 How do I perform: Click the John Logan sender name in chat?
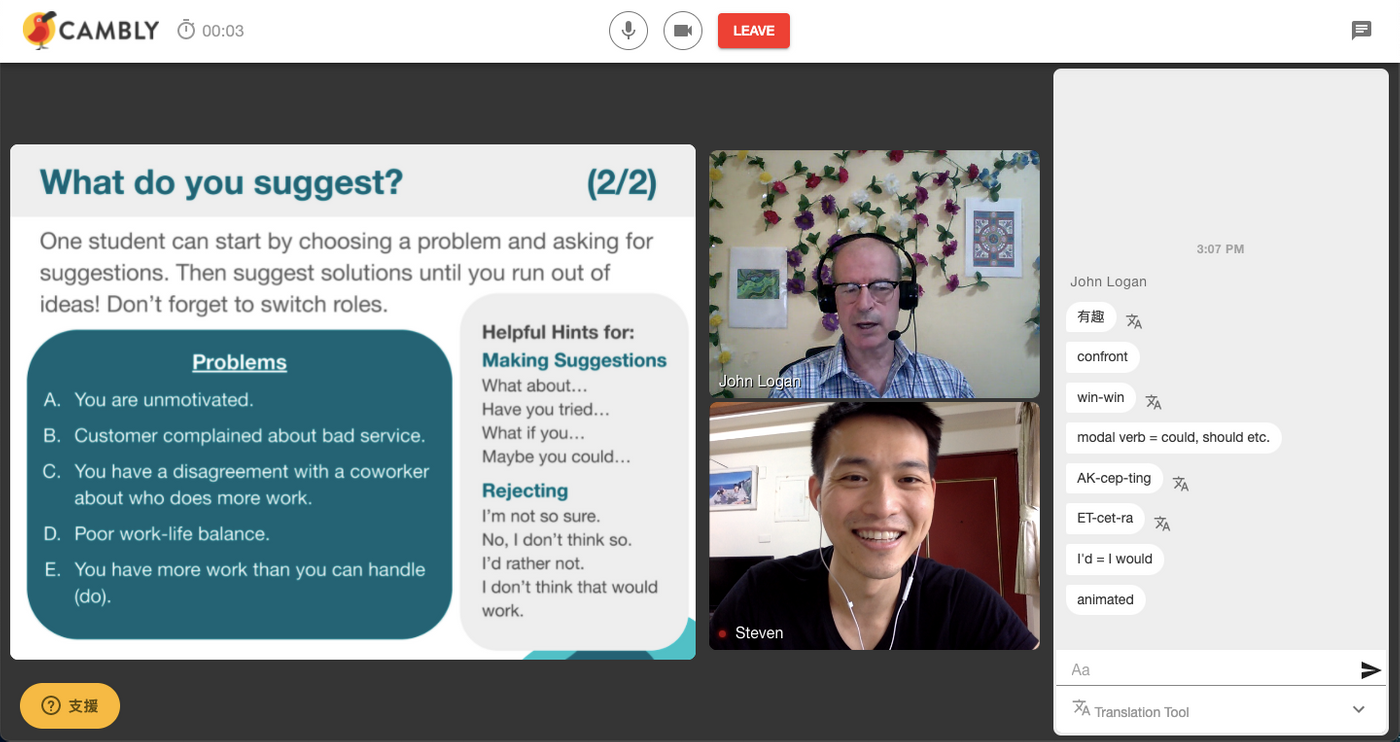(x=1108, y=282)
